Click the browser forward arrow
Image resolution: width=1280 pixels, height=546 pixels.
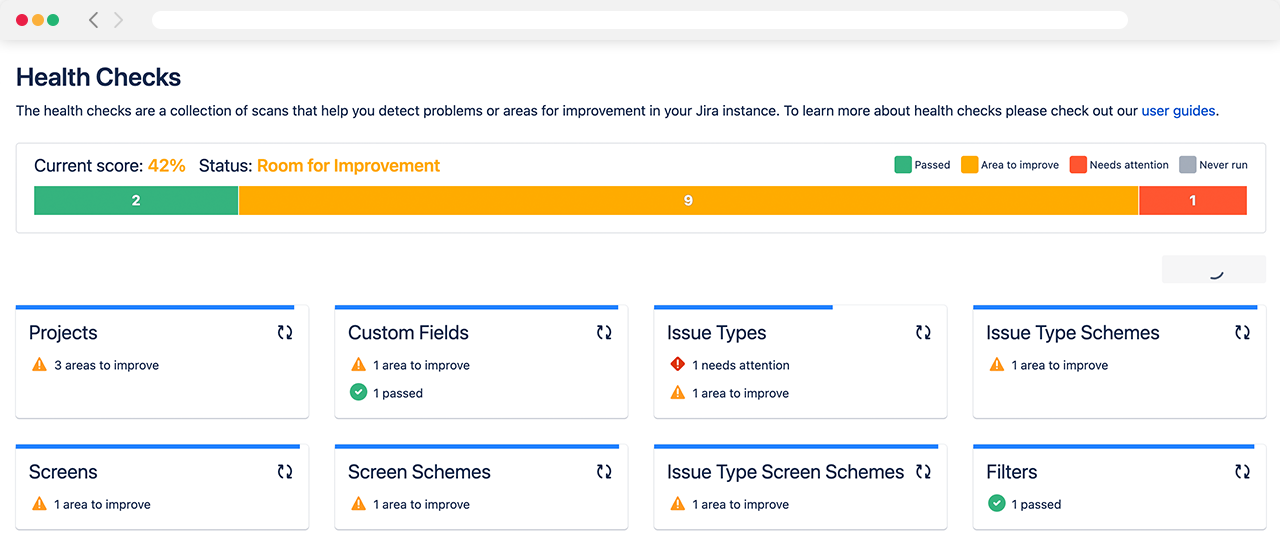pos(119,20)
